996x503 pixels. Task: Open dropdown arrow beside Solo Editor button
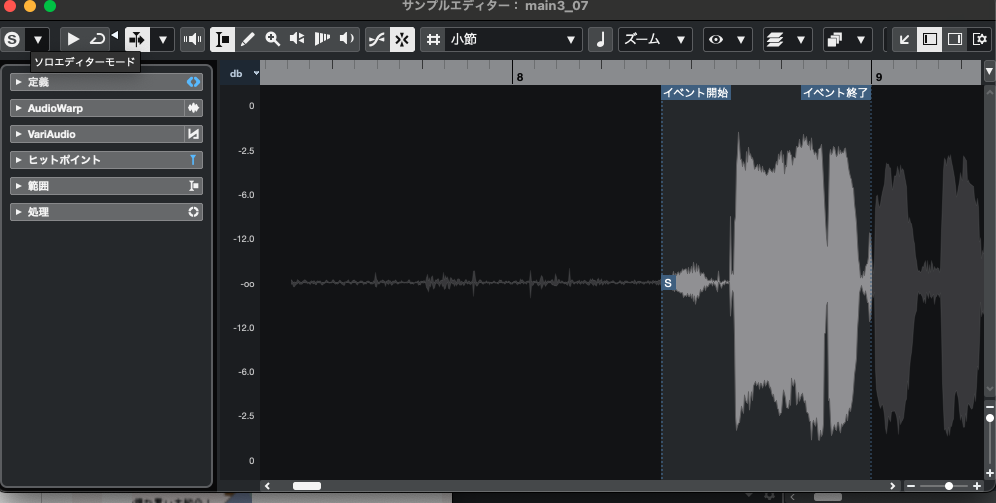click(x=37, y=39)
